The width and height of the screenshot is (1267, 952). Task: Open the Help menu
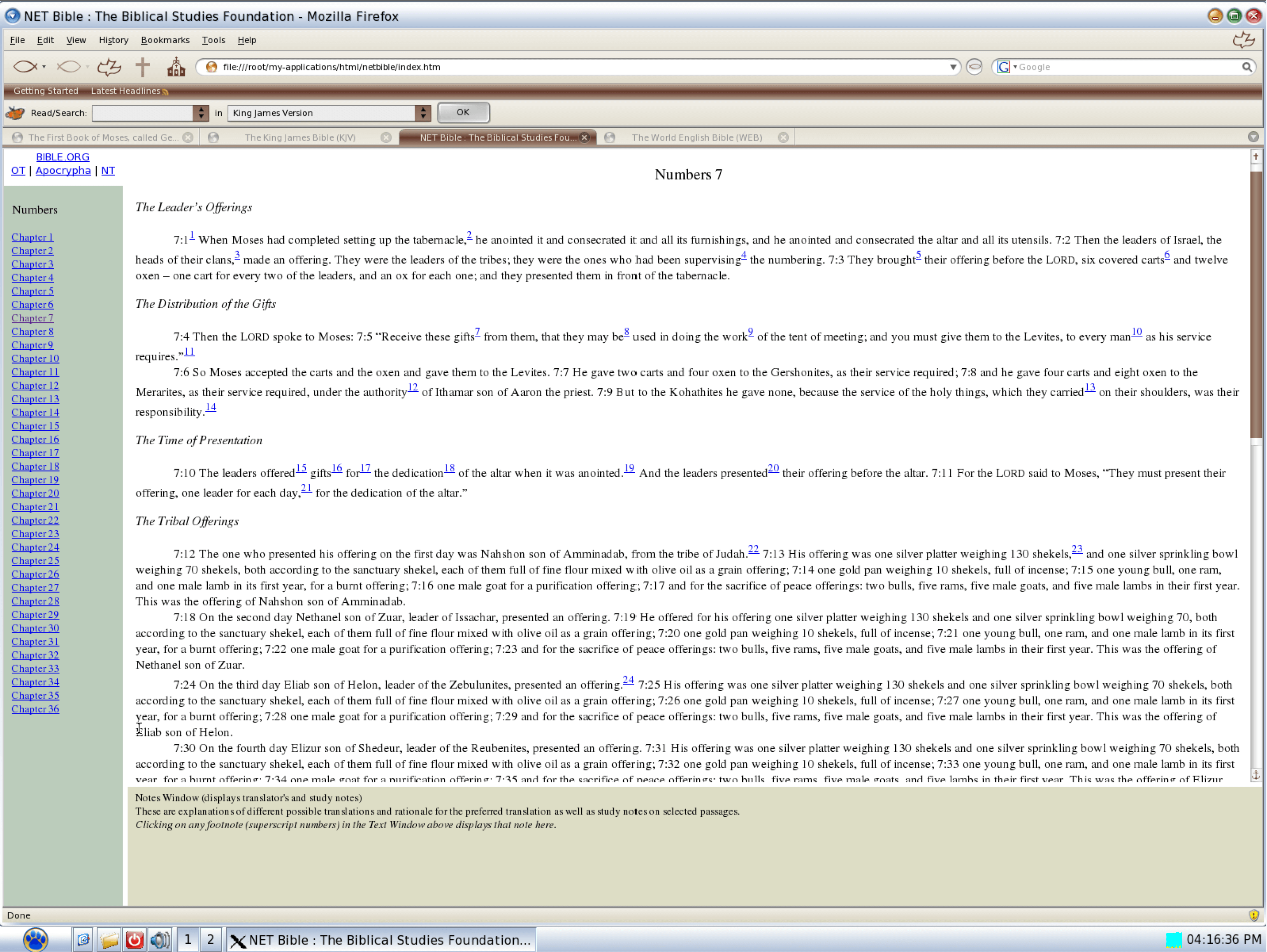247,40
